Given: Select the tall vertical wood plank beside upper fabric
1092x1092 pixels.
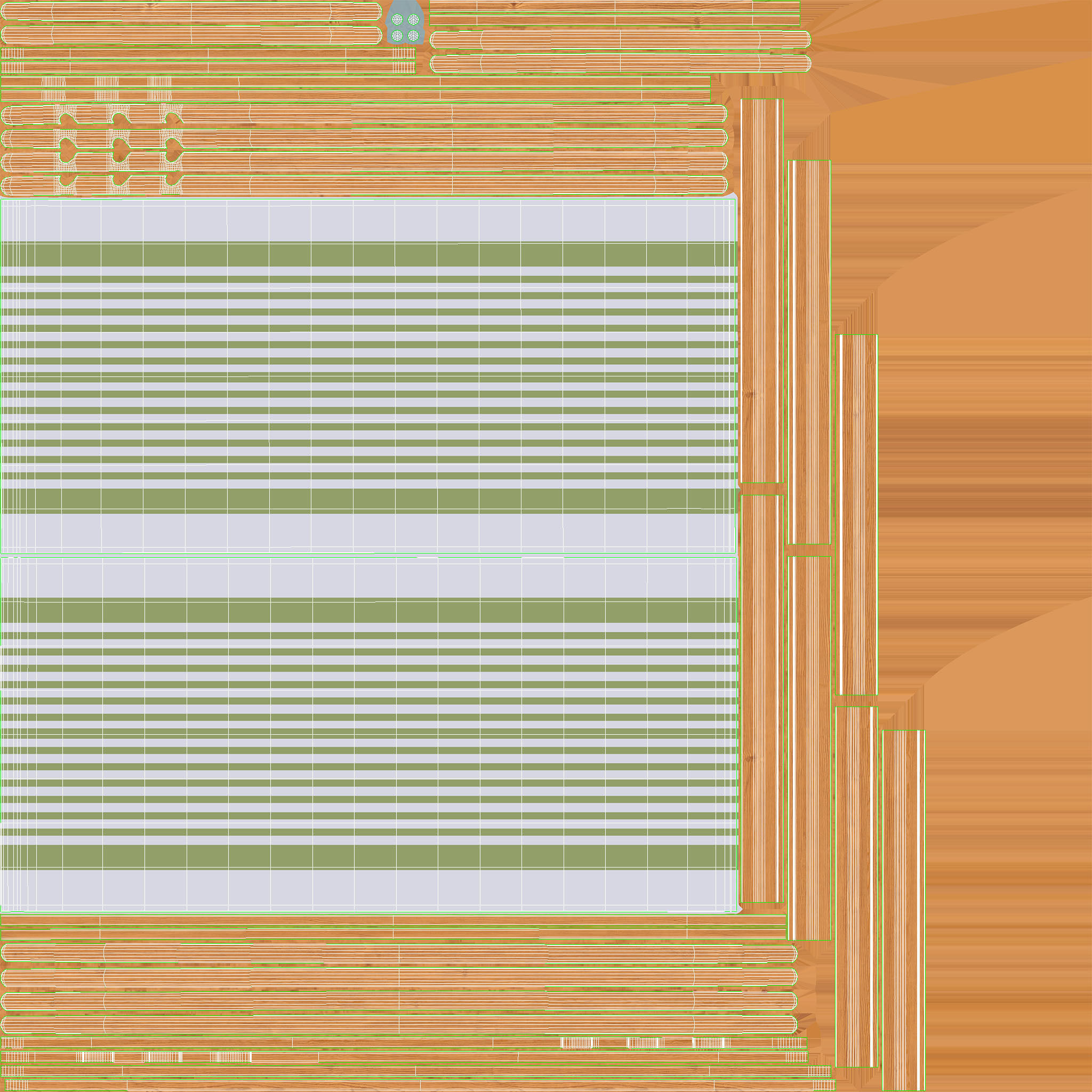Looking at the screenshot, I should (x=761, y=291).
